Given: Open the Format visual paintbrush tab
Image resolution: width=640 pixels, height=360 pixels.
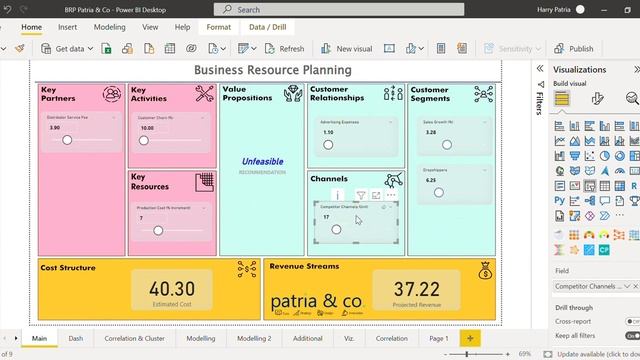Looking at the screenshot, I should point(597,98).
